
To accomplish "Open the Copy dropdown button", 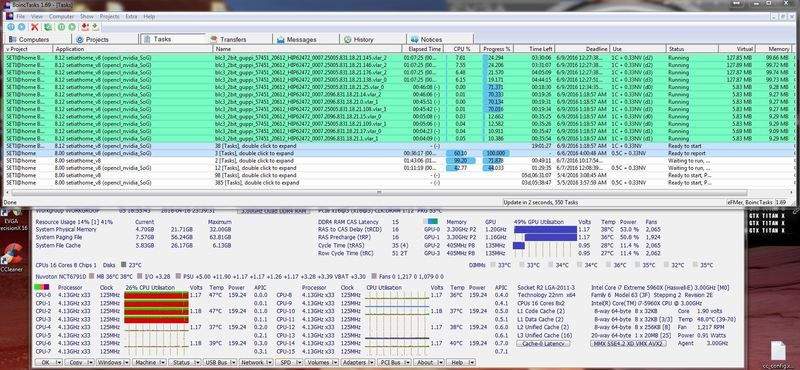I will [80, 362].
